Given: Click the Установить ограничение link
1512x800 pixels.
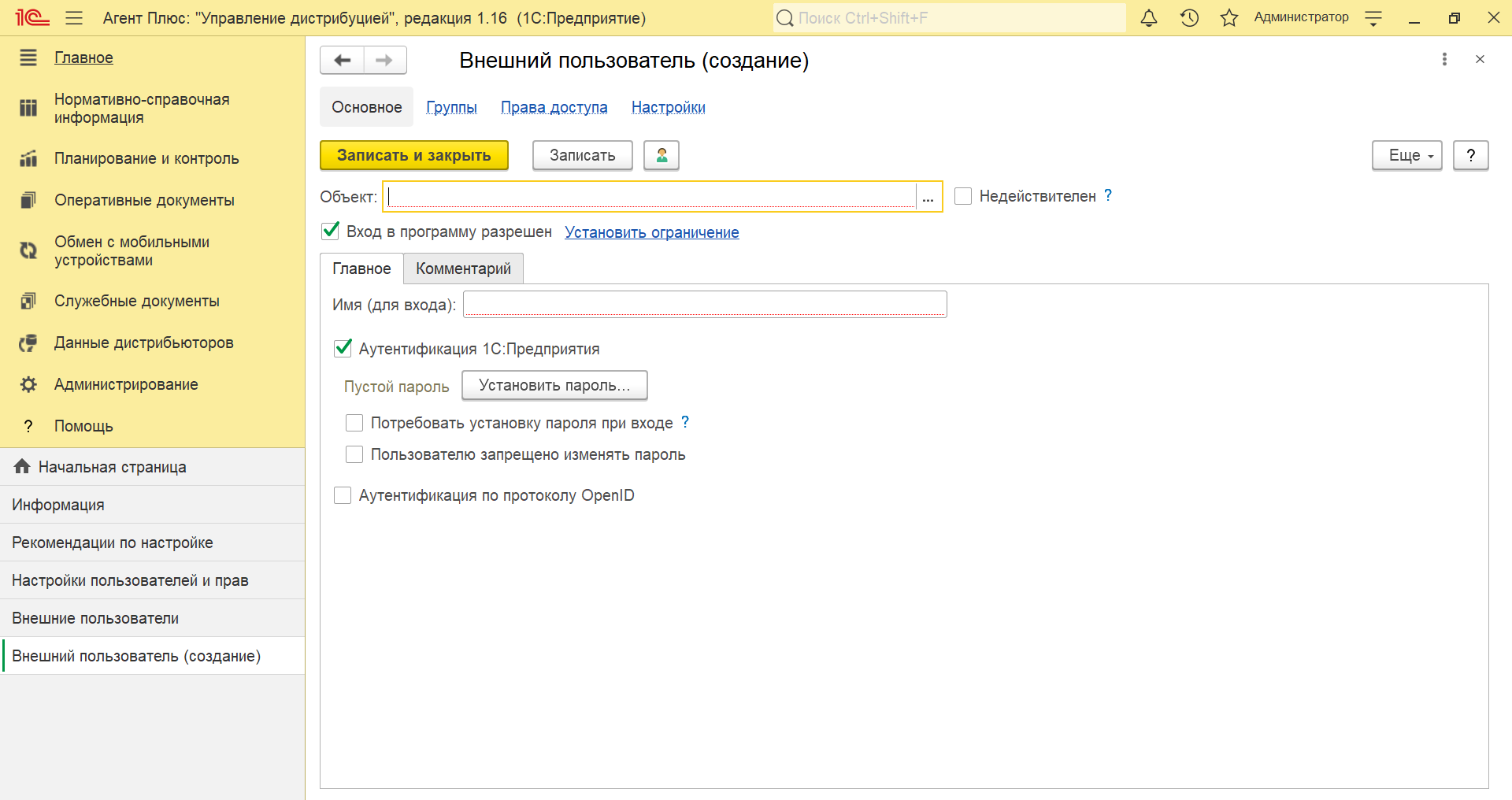Looking at the screenshot, I should coord(651,232).
